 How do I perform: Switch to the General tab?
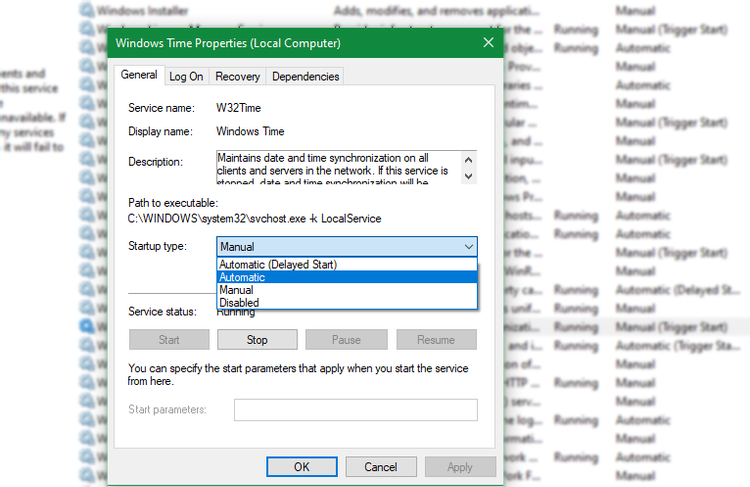(x=139, y=76)
